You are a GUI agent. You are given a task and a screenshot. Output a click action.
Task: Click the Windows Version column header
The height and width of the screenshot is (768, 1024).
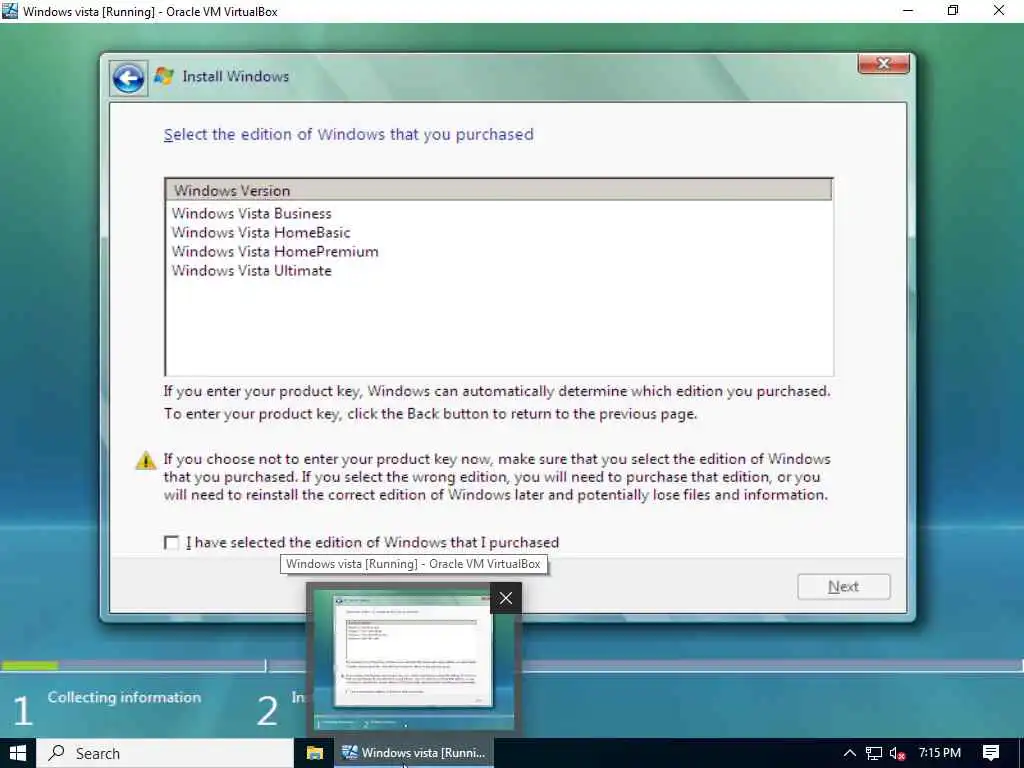(499, 190)
